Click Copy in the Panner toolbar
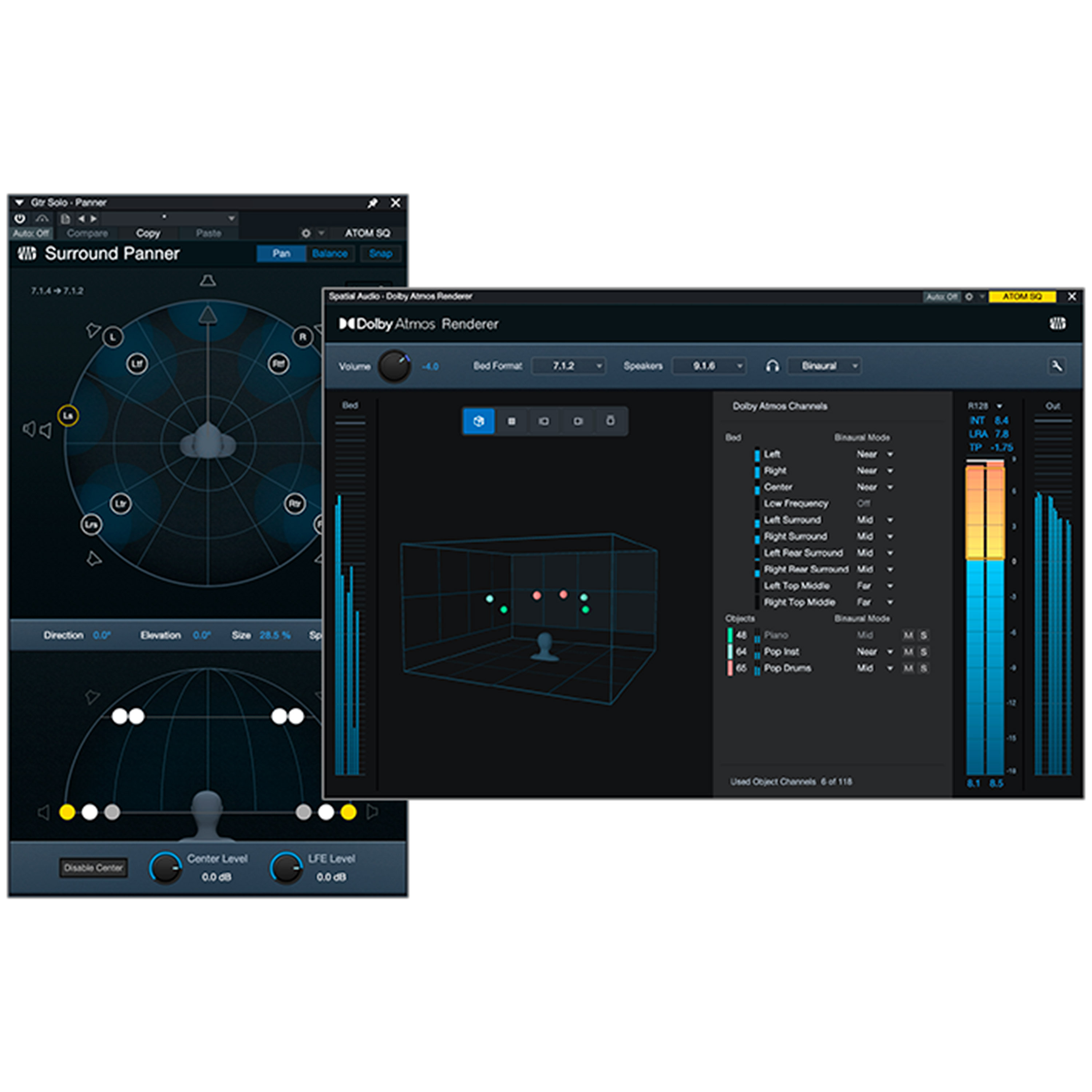 [x=147, y=233]
